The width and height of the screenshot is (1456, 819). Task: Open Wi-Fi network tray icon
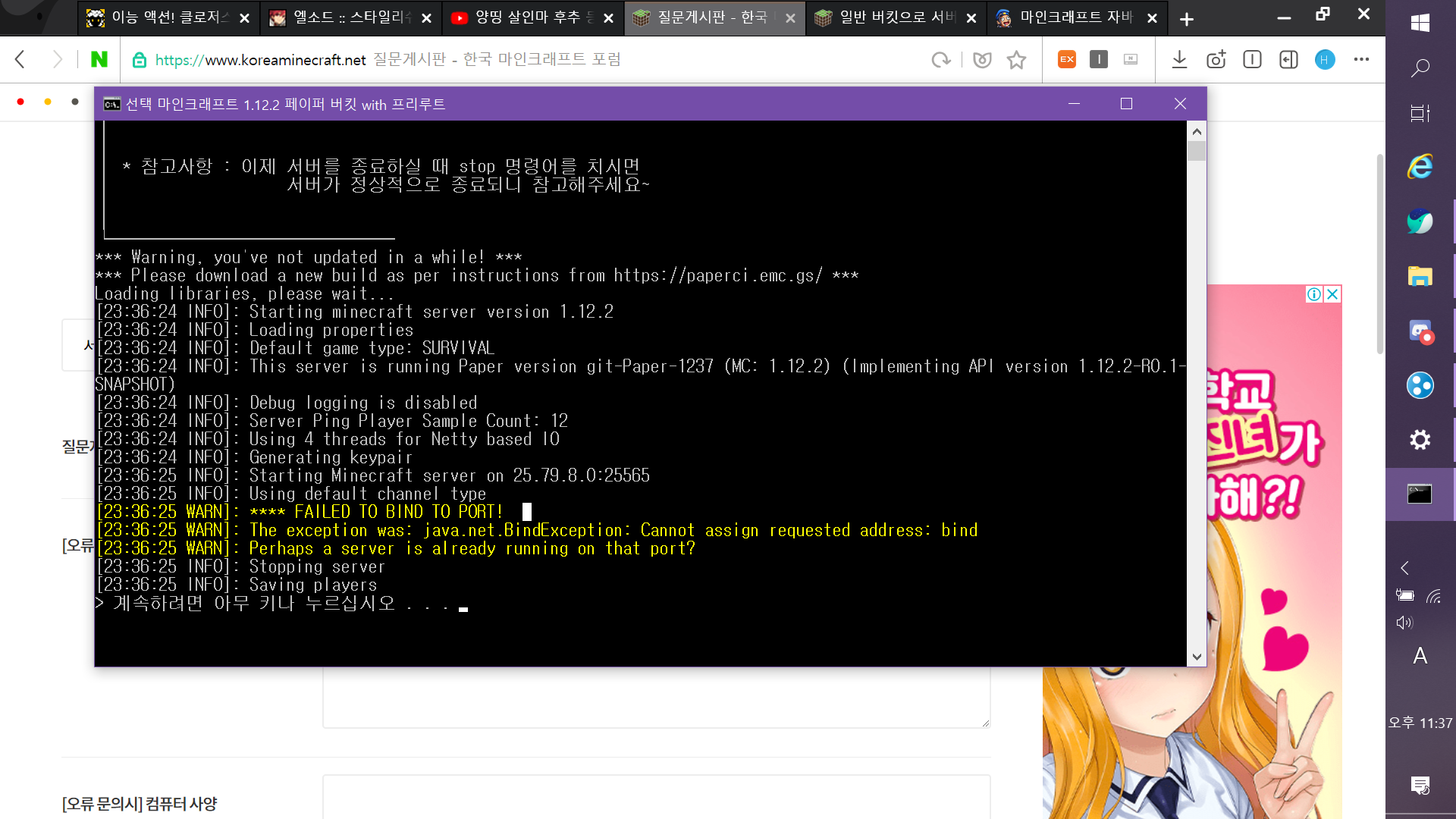tap(1433, 596)
